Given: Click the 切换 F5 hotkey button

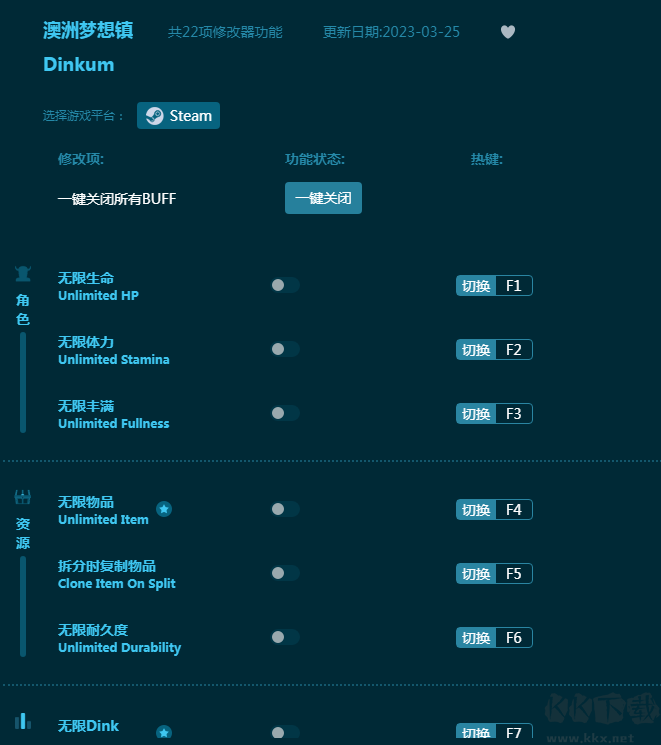Looking at the screenshot, I should pos(494,573).
